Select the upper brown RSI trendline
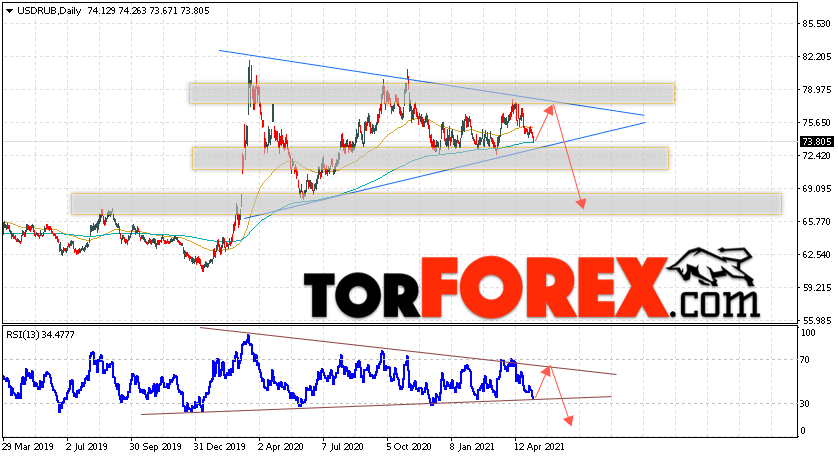The image size is (838, 458). click(x=408, y=351)
